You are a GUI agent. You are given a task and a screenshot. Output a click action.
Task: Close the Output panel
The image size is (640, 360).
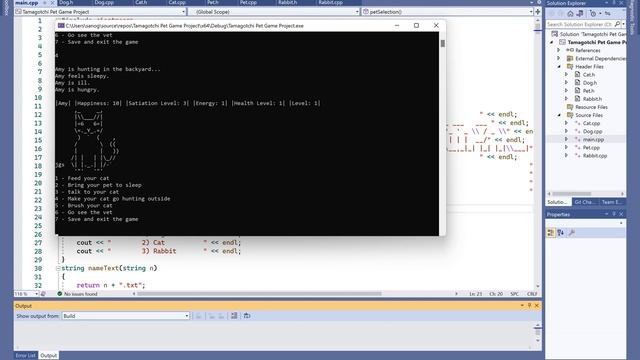[x=537, y=305]
